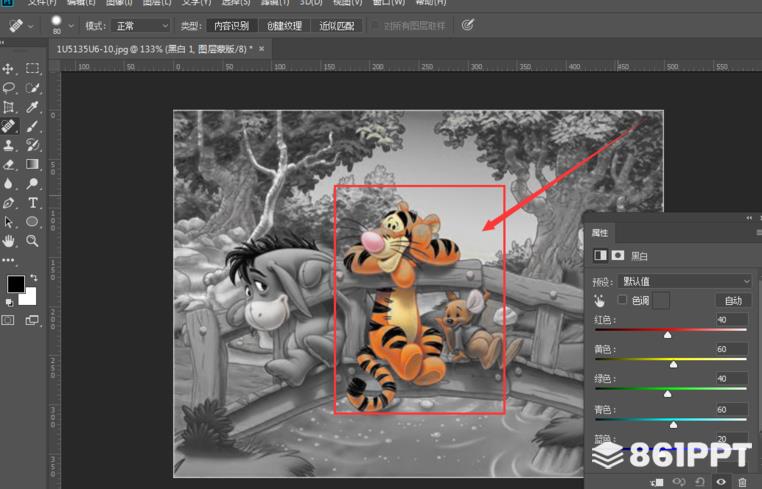Collapse the Properties panel double arrows

749,218
